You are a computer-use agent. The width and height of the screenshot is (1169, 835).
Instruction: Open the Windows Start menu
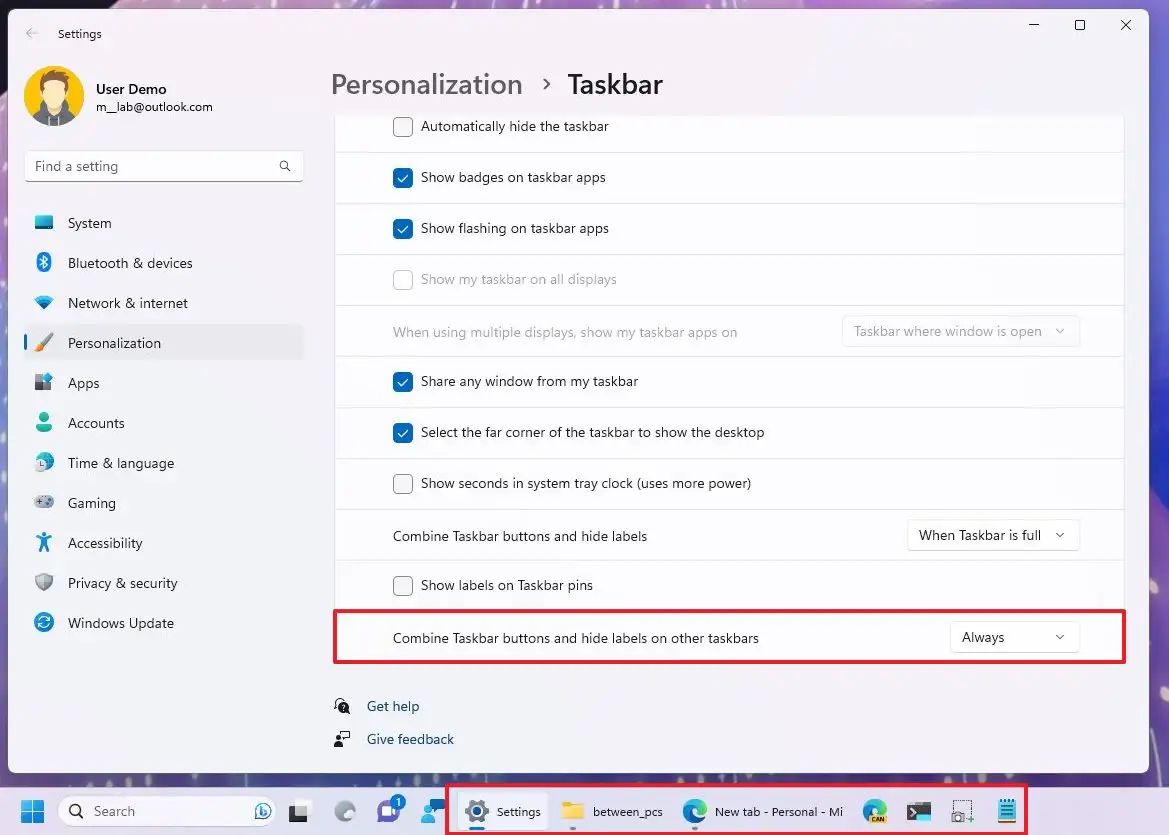[x=31, y=811]
